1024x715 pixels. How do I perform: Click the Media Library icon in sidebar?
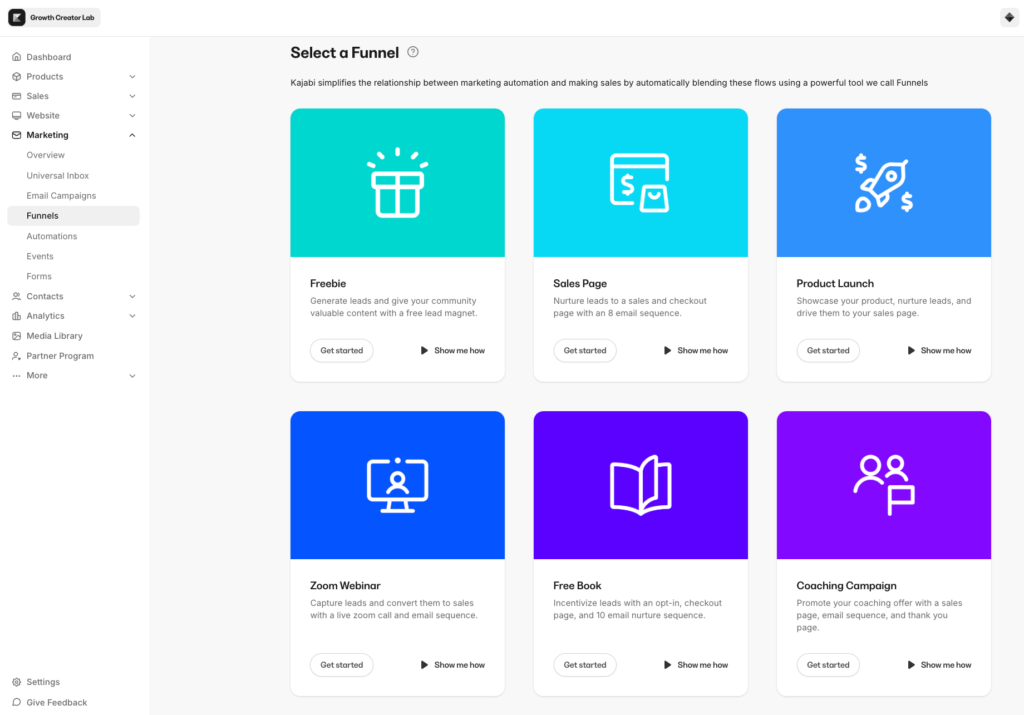16,336
